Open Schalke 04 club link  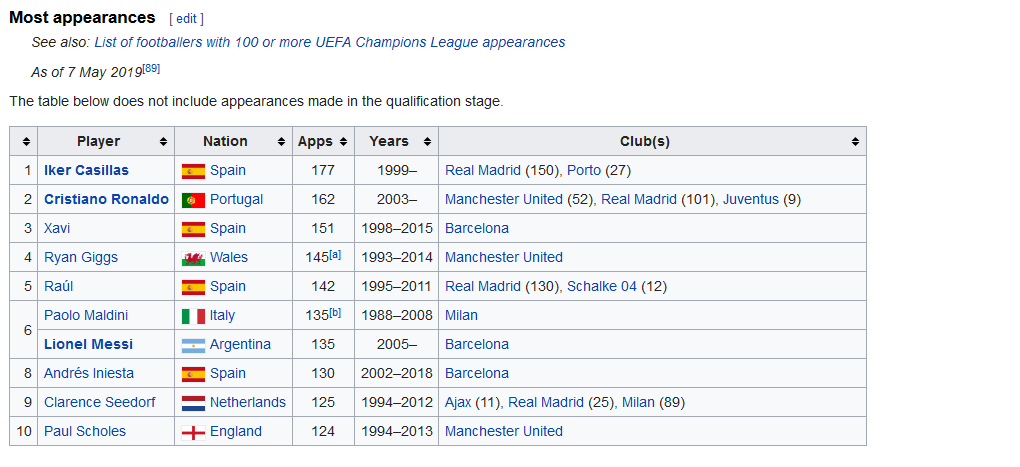coord(602,287)
